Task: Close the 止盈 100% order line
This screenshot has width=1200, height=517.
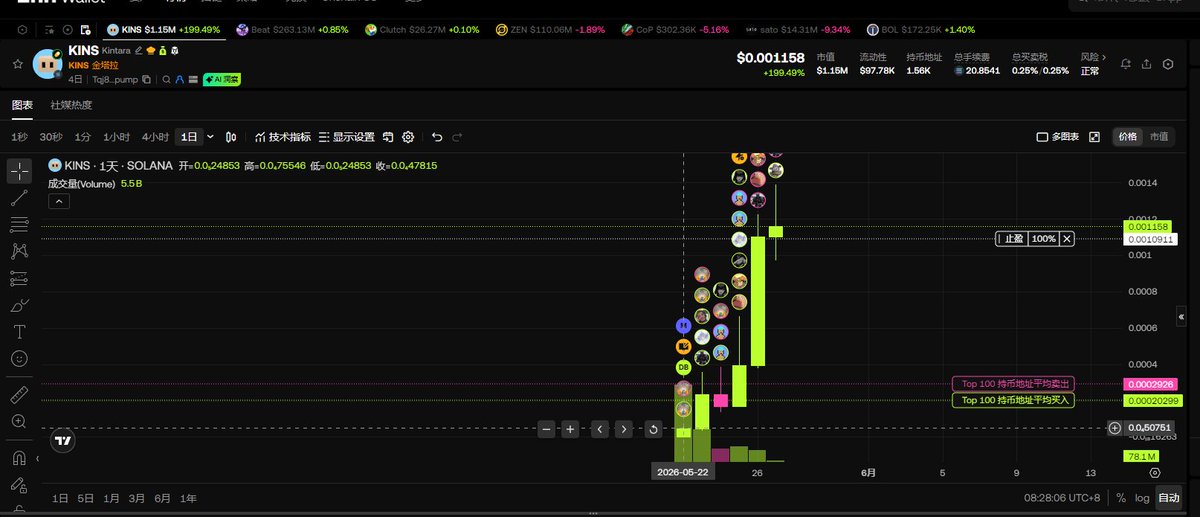Action: (1067, 239)
